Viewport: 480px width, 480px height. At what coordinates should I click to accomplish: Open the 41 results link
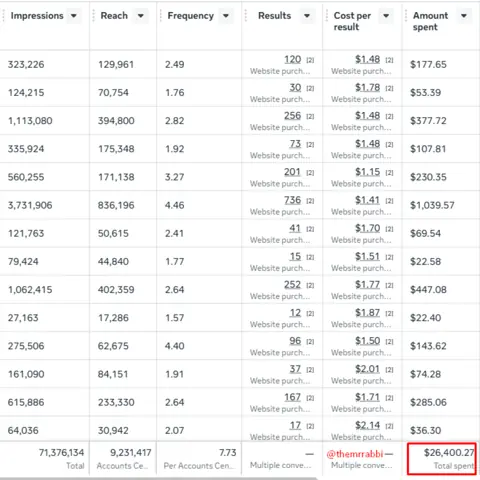pos(295,228)
